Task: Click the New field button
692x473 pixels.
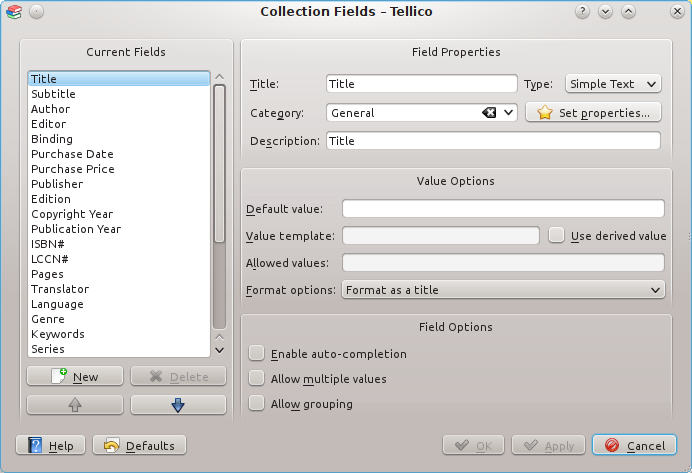Action: 75,376
